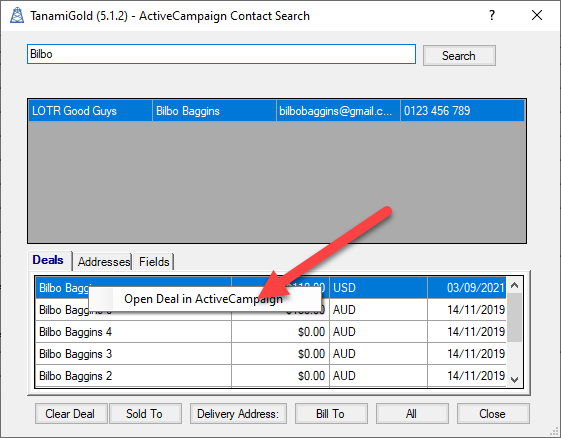Image resolution: width=561 pixels, height=438 pixels.
Task: Click the Bill To button
Action: (x=331, y=414)
